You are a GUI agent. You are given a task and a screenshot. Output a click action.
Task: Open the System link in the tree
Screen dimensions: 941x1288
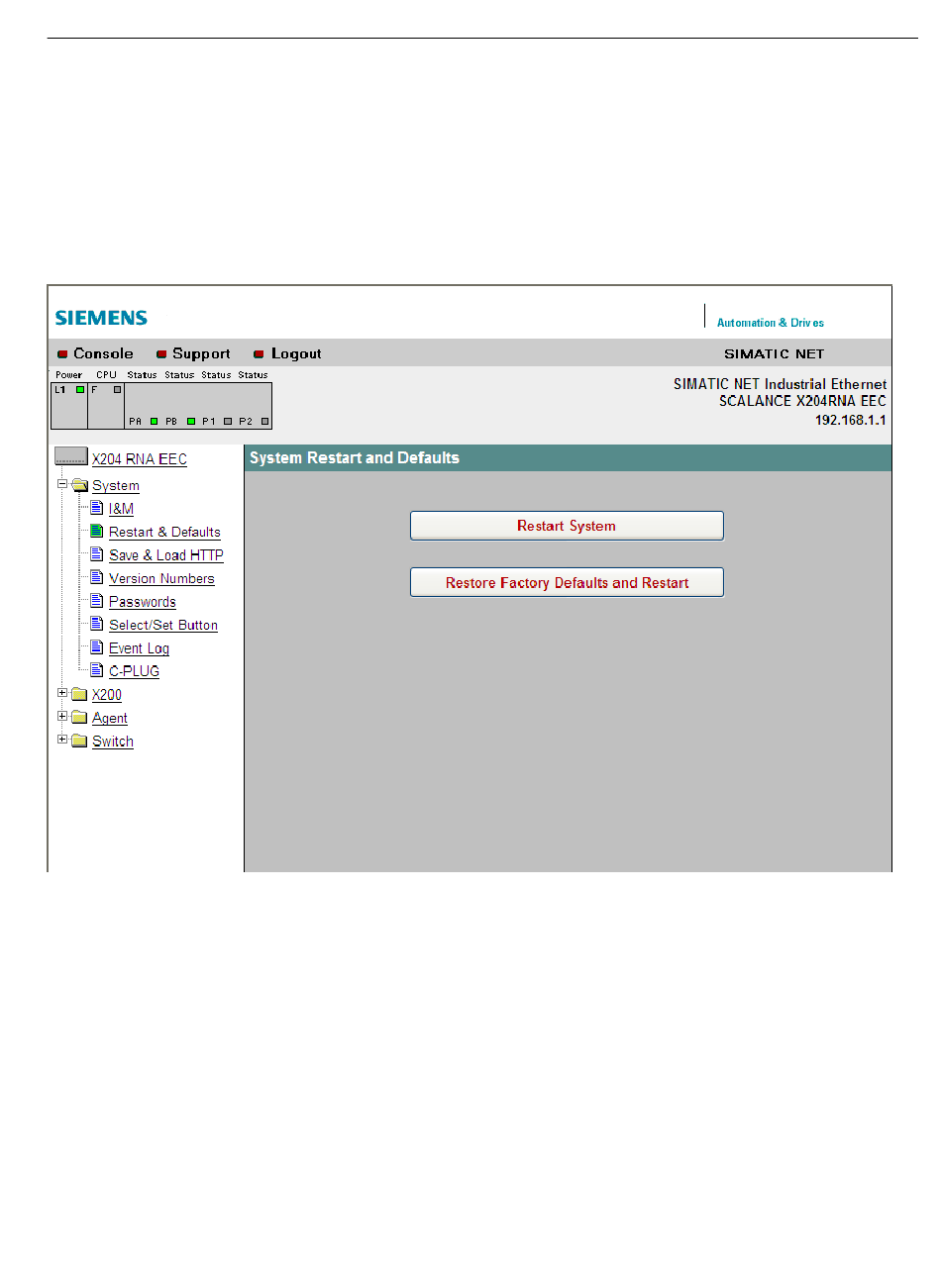116,486
